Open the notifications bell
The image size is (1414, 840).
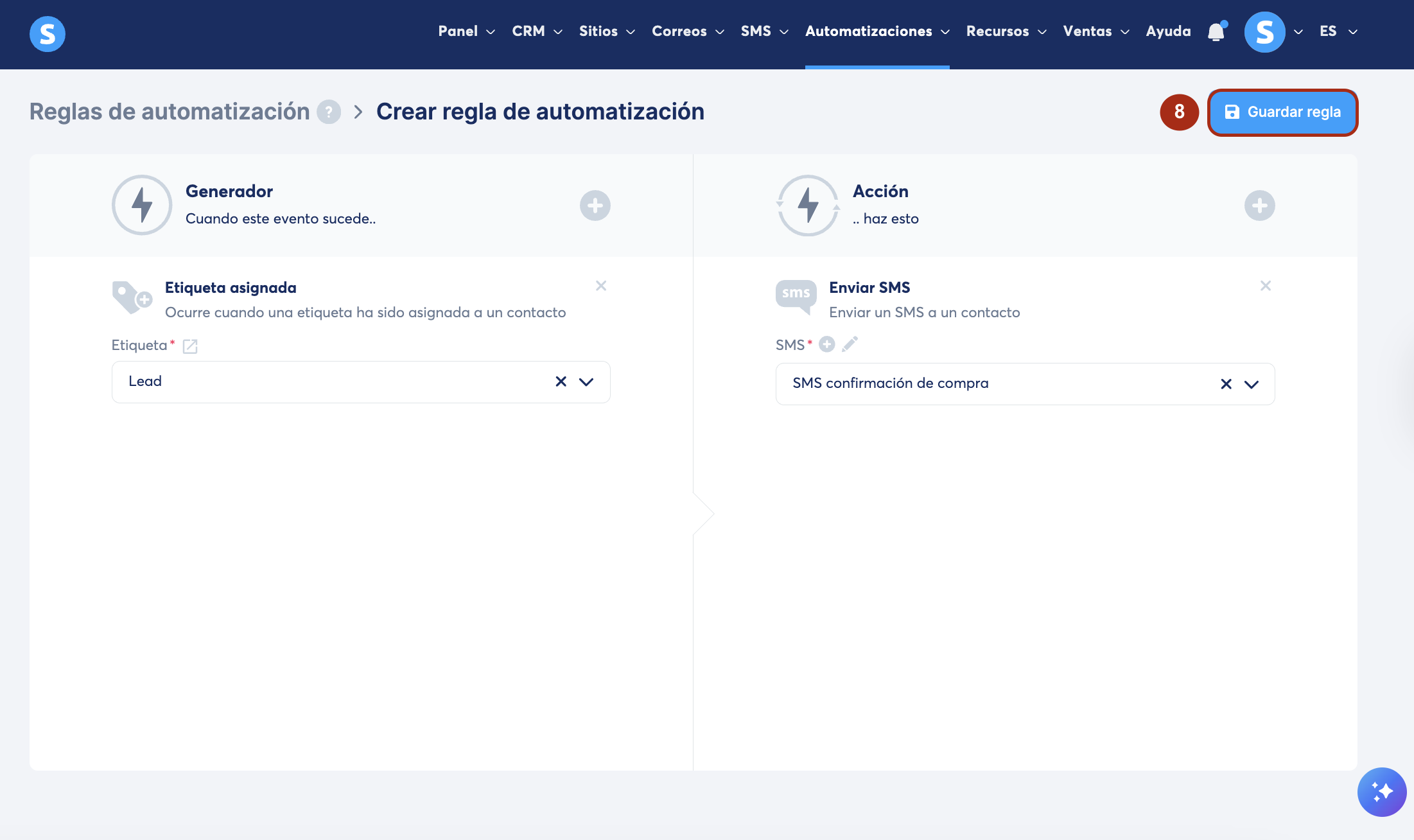[x=1216, y=31]
